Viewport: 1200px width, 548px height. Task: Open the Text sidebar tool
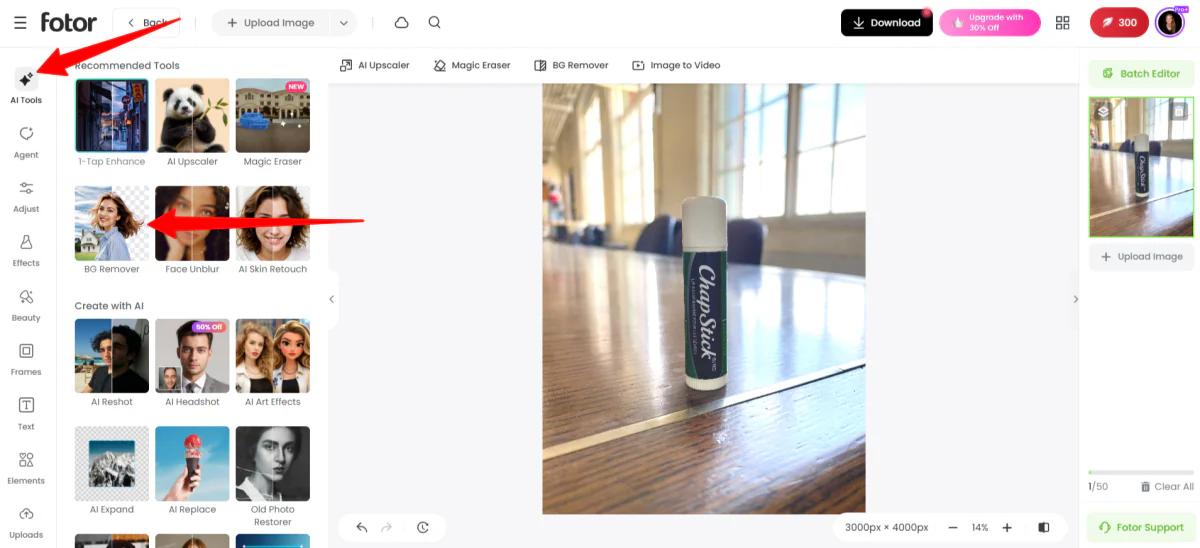pos(26,413)
